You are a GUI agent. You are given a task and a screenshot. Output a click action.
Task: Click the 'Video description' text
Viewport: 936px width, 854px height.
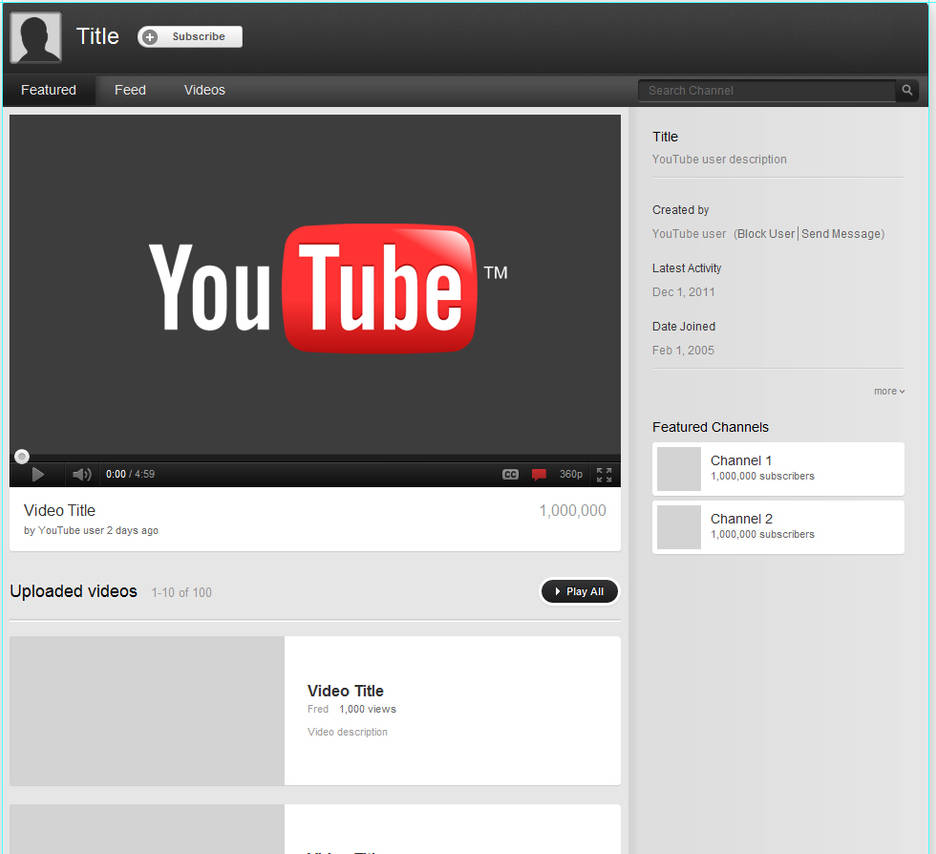[347, 732]
